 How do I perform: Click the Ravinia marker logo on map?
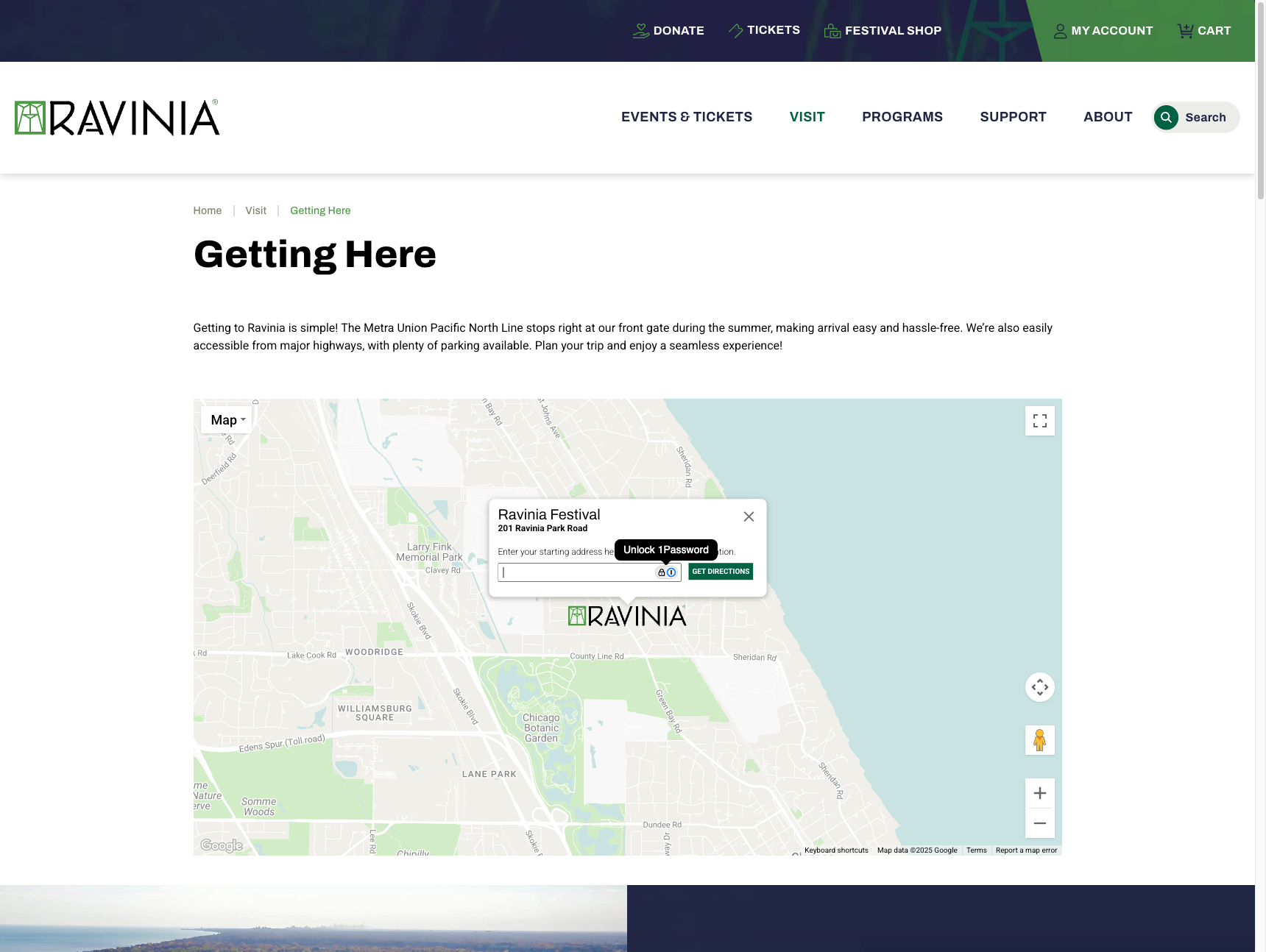pyautogui.click(x=627, y=616)
